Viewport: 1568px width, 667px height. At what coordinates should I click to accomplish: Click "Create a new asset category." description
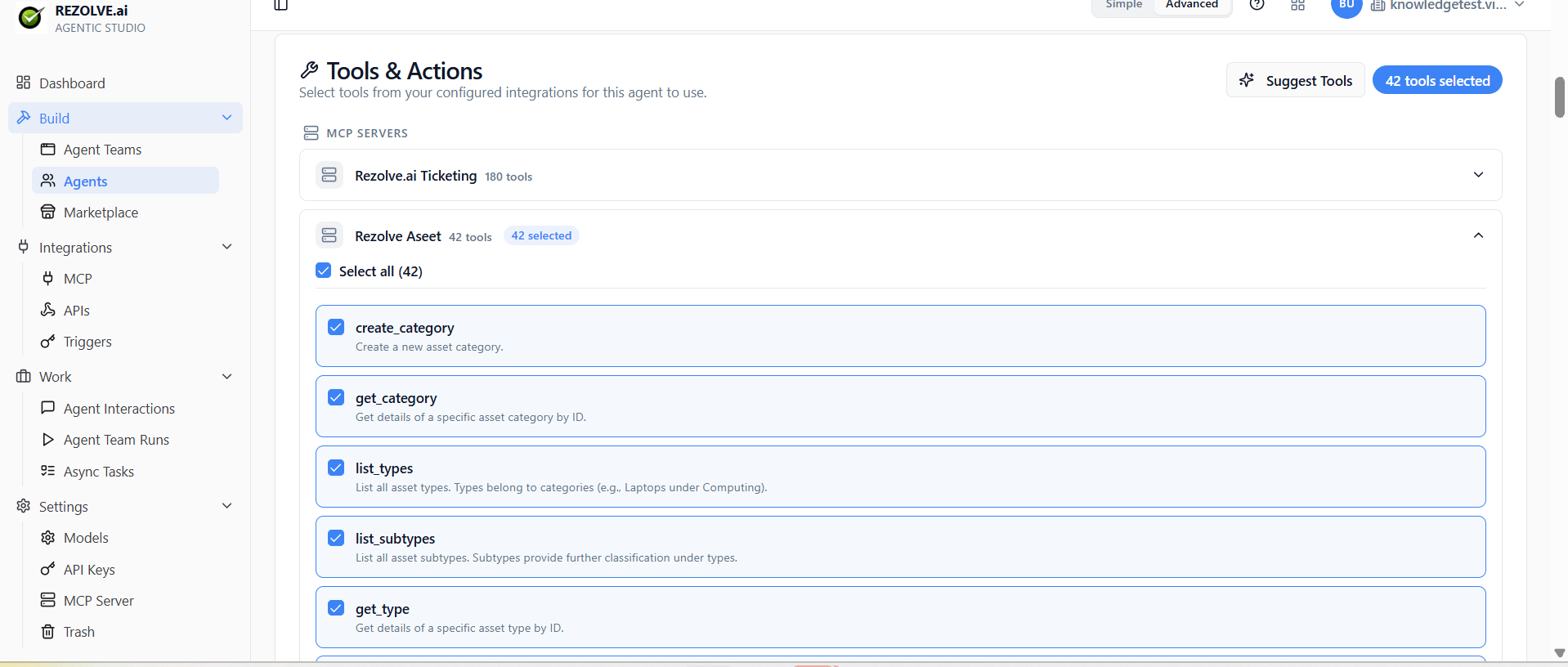(429, 347)
